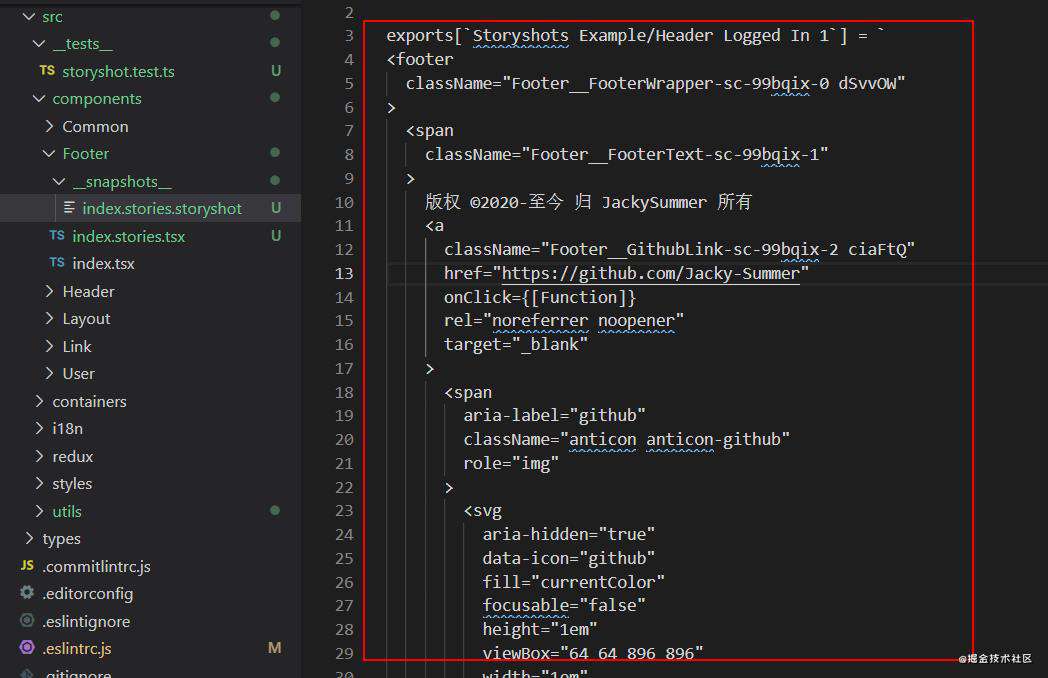Open .eslintrc.js file
The image size is (1048, 678).
point(77,649)
